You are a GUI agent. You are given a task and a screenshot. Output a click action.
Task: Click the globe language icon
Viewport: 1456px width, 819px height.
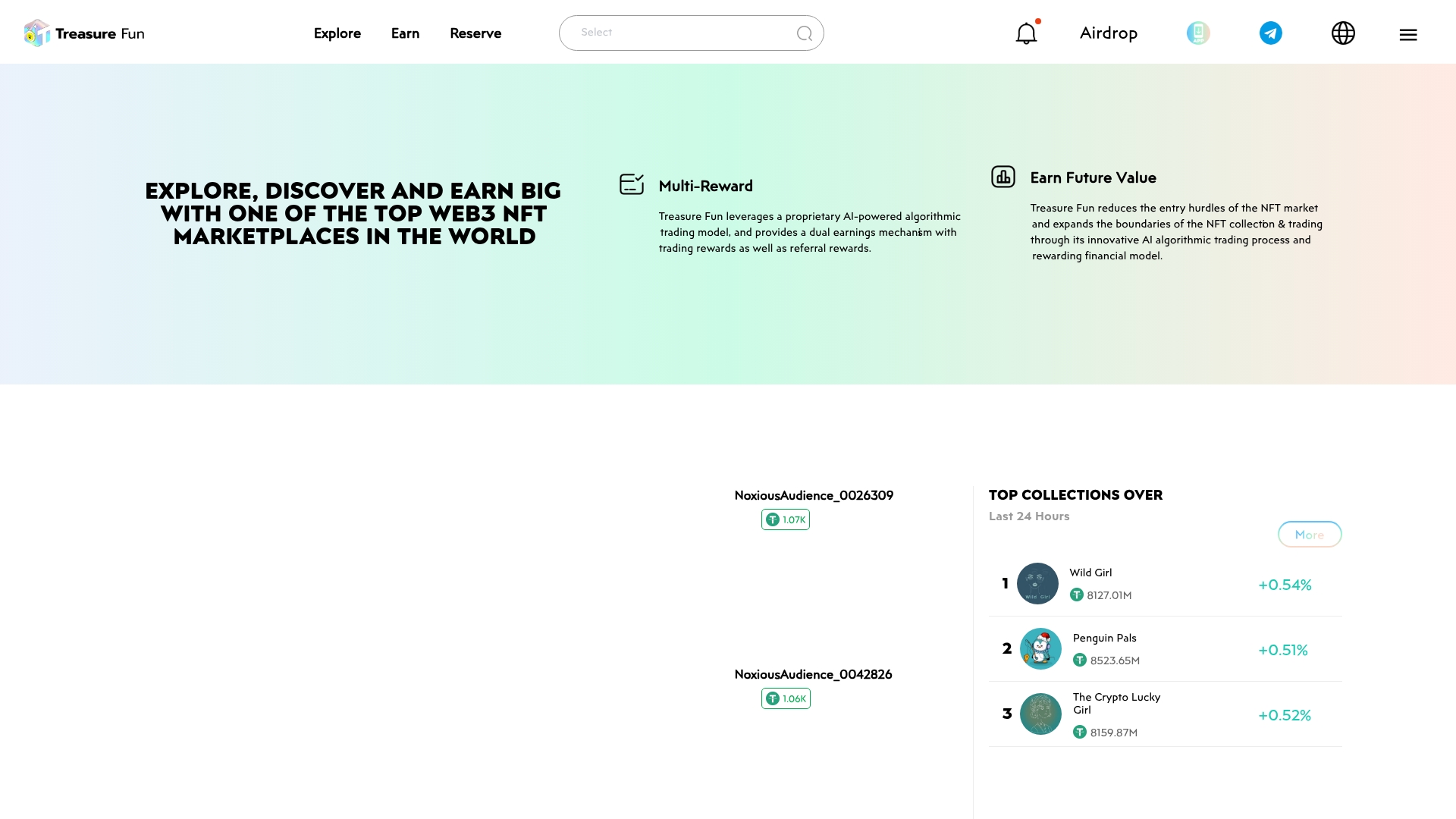pyautogui.click(x=1343, y=33)
